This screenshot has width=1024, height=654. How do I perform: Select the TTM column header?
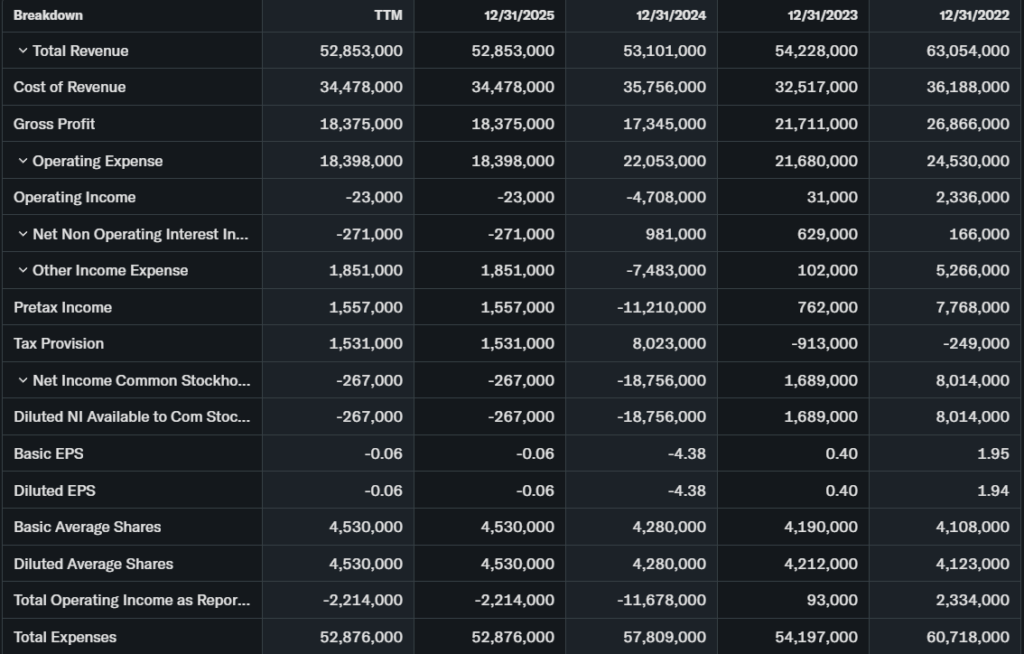pos(387,15)
